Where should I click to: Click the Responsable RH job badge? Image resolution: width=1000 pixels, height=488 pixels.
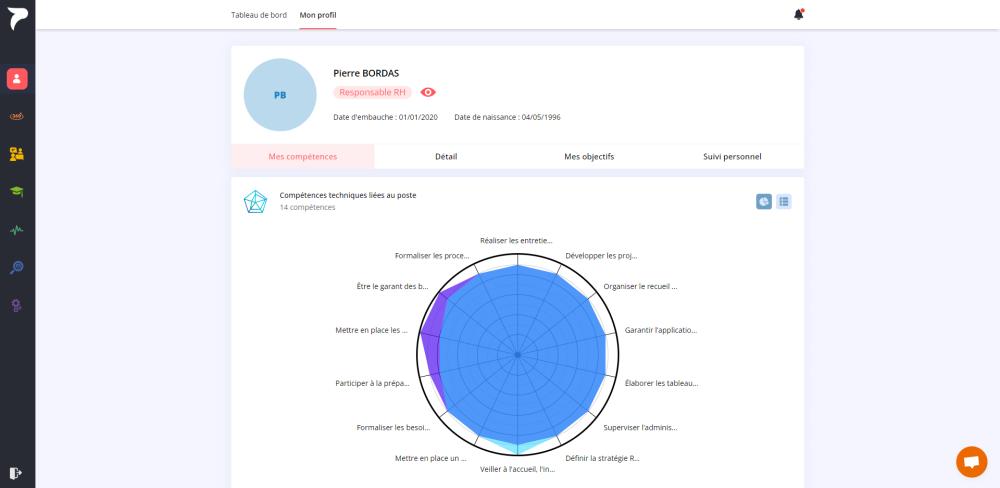[x=372, y=92]
